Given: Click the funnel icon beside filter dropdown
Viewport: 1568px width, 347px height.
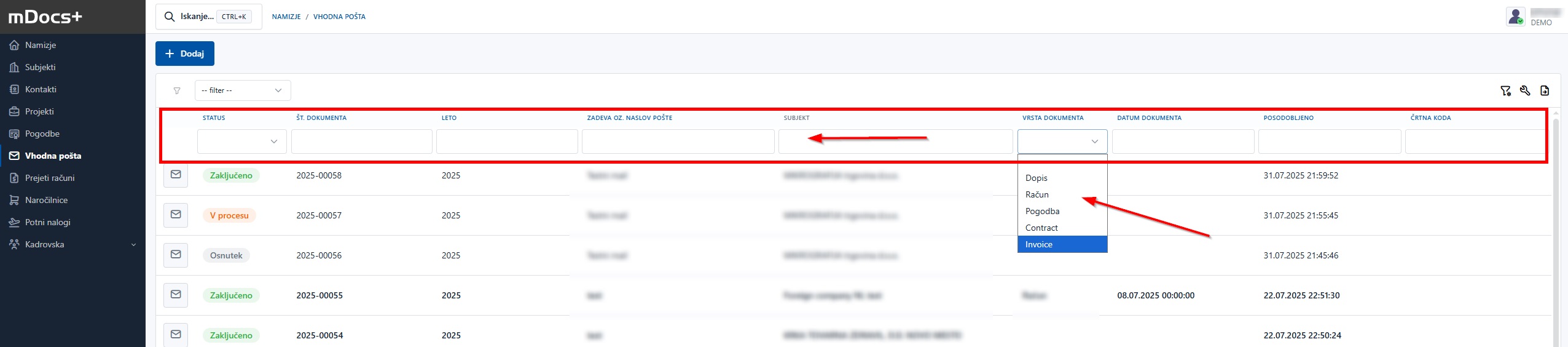Looking at the screenshot, I should point(177,91).
